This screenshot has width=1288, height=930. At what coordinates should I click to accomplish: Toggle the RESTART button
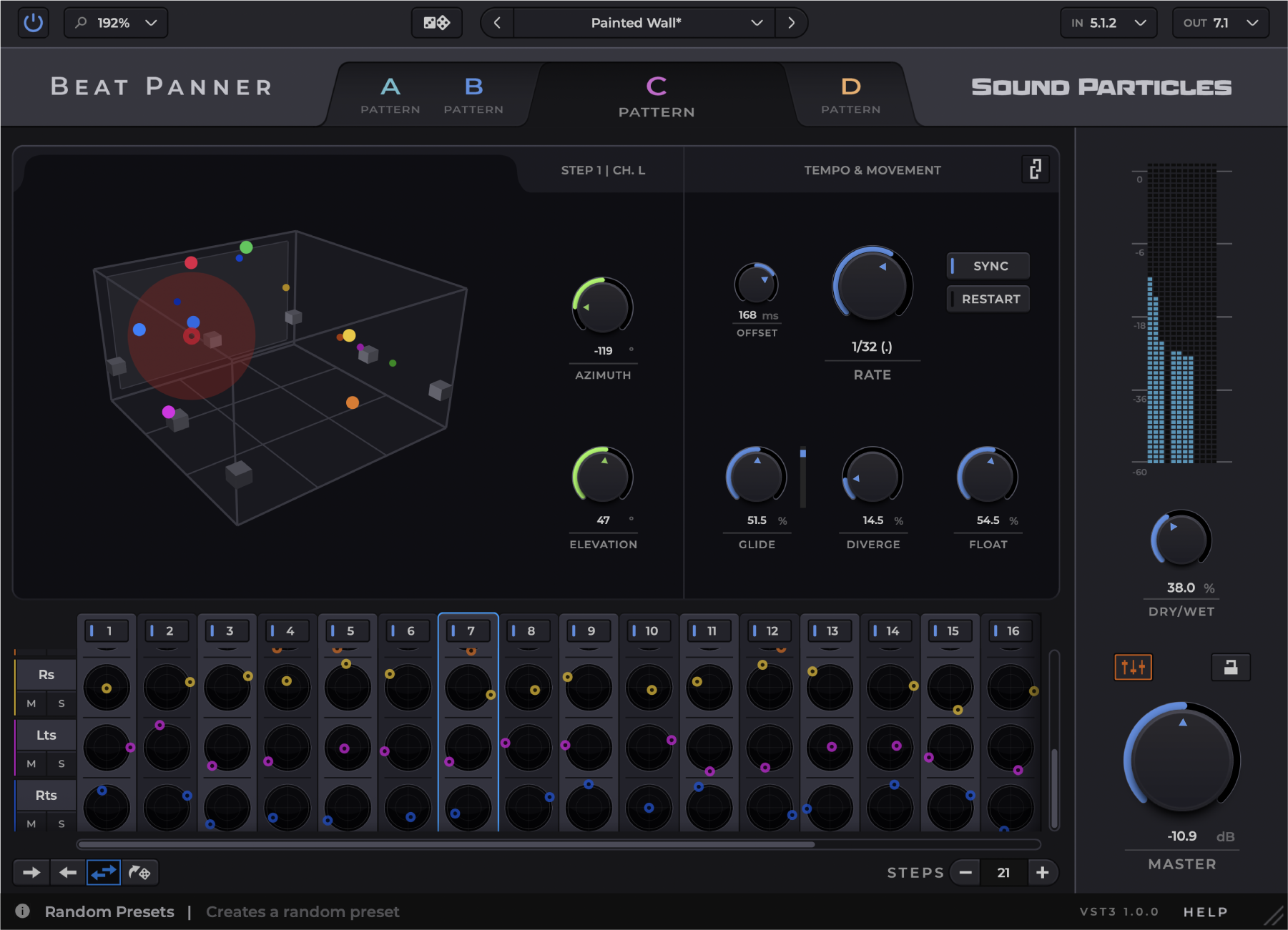[x=988, y=299]
